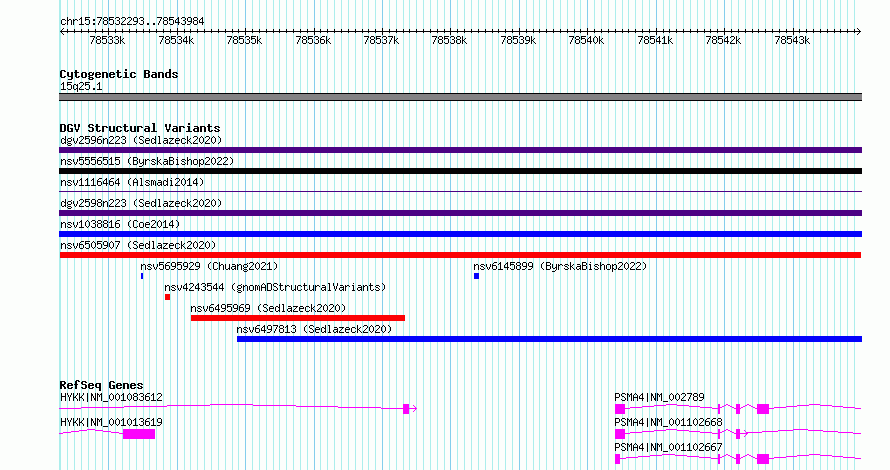The image size is (890, 470).
Task: Select the red bar of nsv6495969
Action: (298, 318)
